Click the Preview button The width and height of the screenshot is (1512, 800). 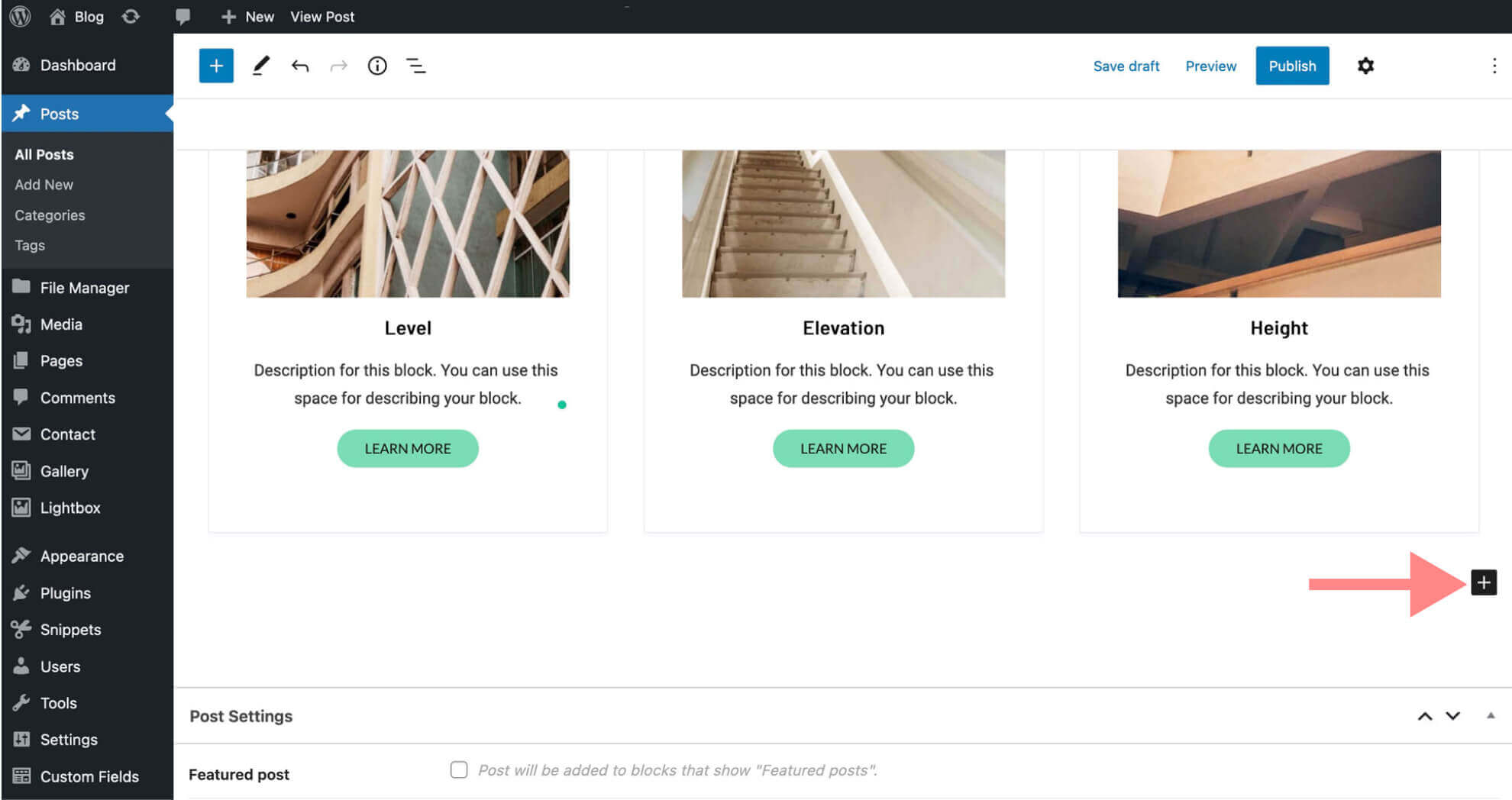[x=1210, y=66]
